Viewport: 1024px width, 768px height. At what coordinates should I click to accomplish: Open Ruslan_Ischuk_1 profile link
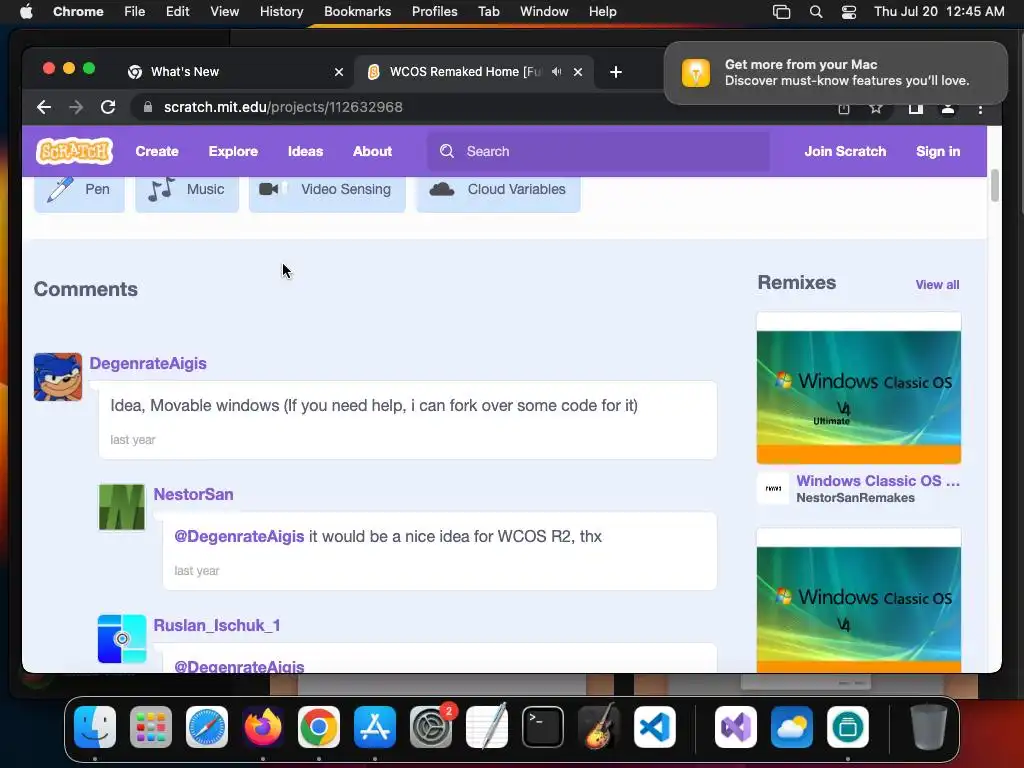click(x=217, y=625)
